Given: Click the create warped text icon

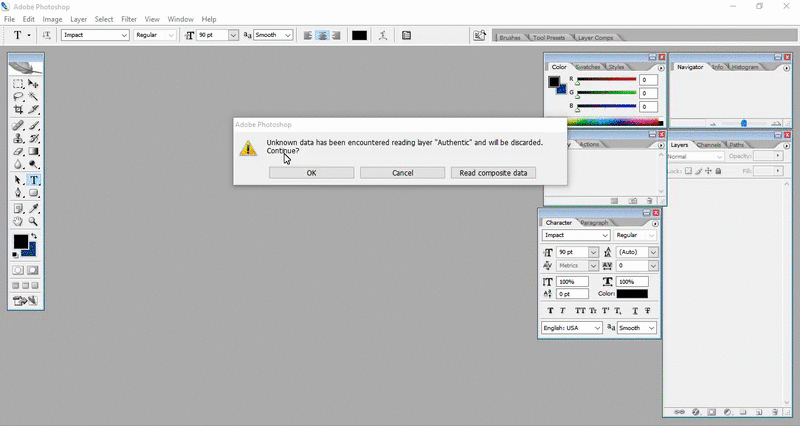Looking at the screenshot, I should coord(383,35).
